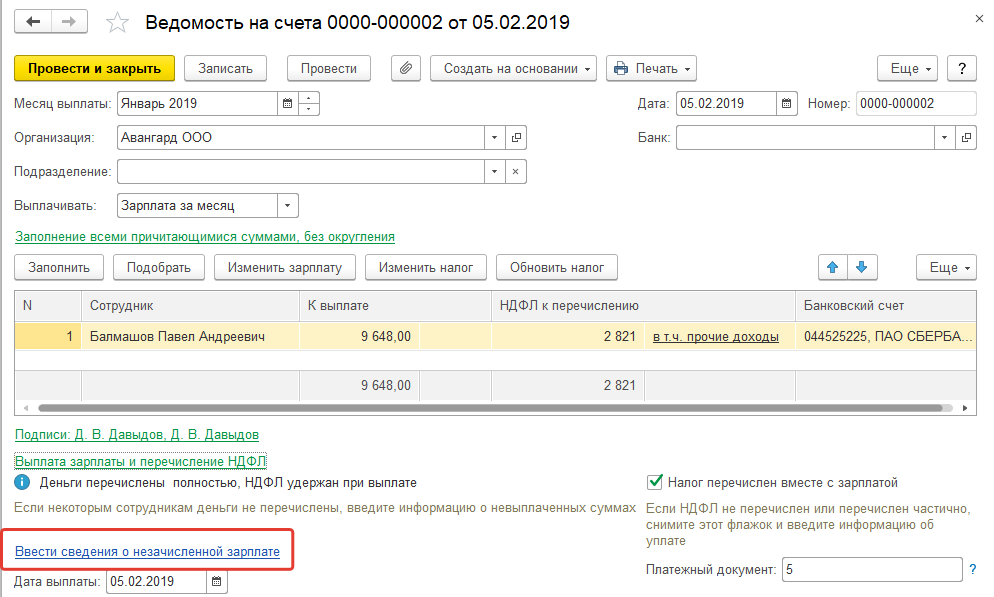Open calendar for Дата выплаты field
The width and height of the screenshot is (994, 597).
coord(217,581)
